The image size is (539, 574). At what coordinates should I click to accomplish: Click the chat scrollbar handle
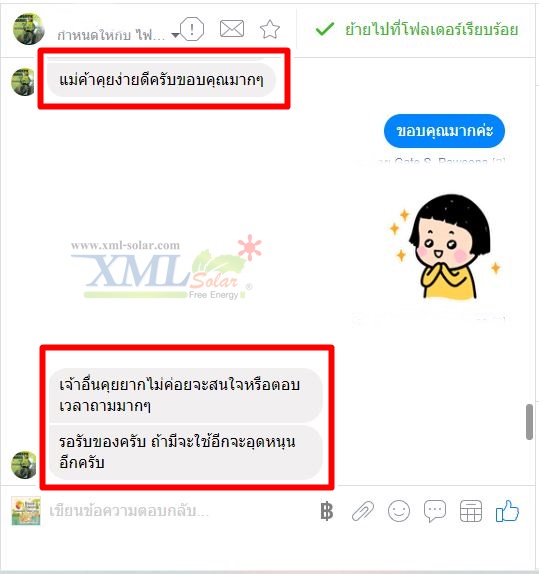point(529,422)
